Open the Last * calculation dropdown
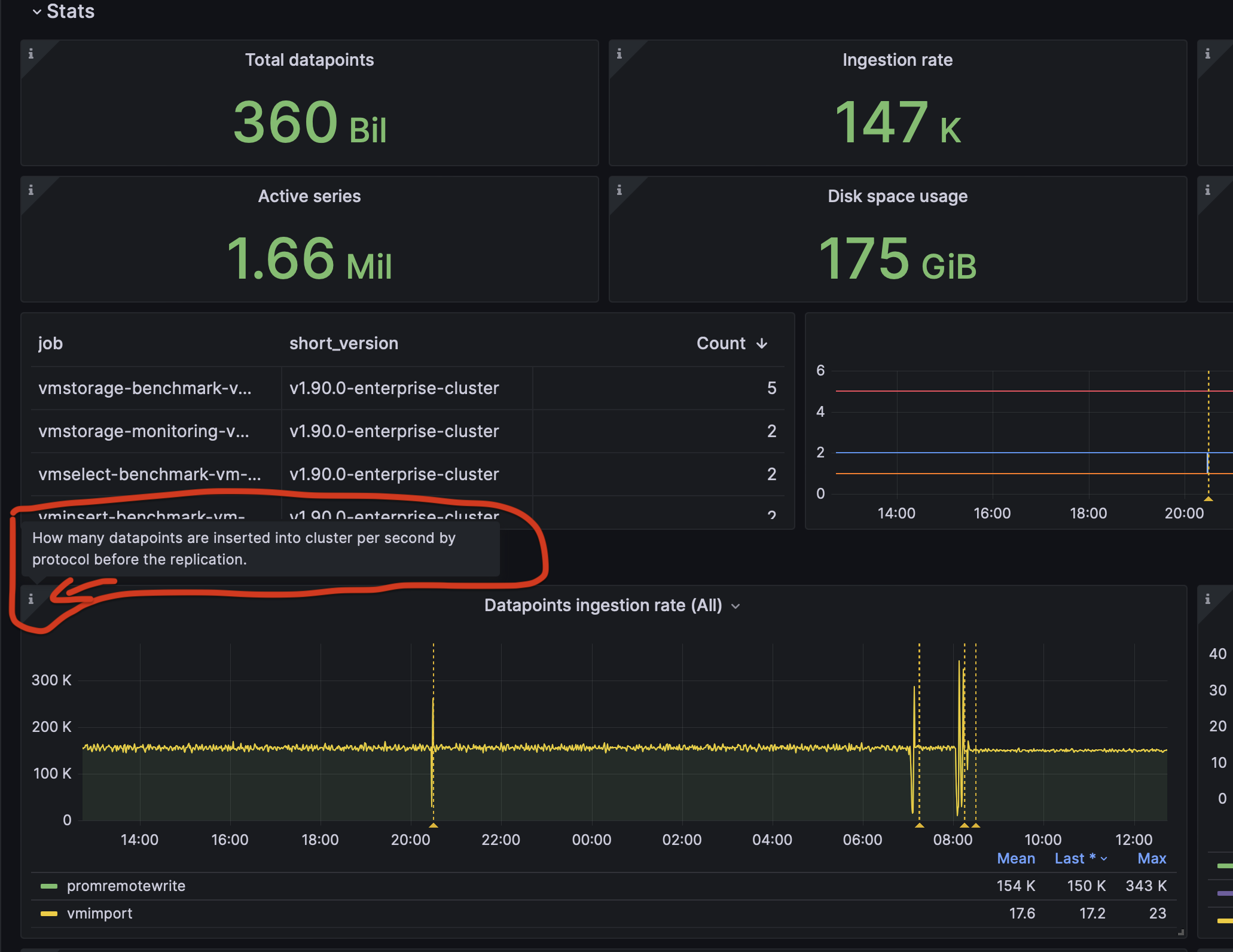The image size is (1233, 952). click(1080, 858)
